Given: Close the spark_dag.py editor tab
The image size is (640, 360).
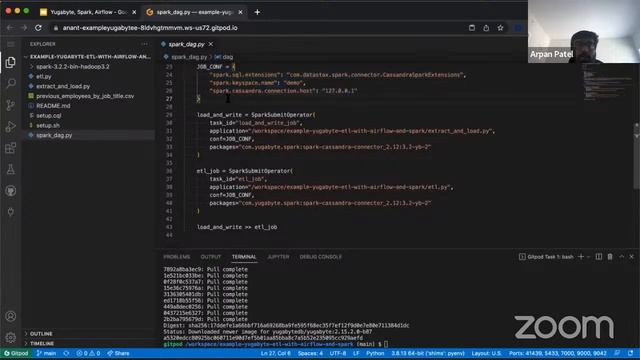Looking at the screenshot, I should 211,44.
